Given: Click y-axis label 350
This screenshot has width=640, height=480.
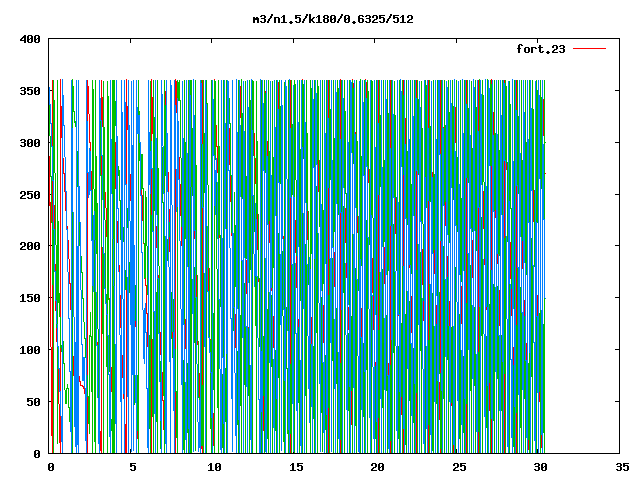Looking at the screenshot, I should tap(30, 91).
